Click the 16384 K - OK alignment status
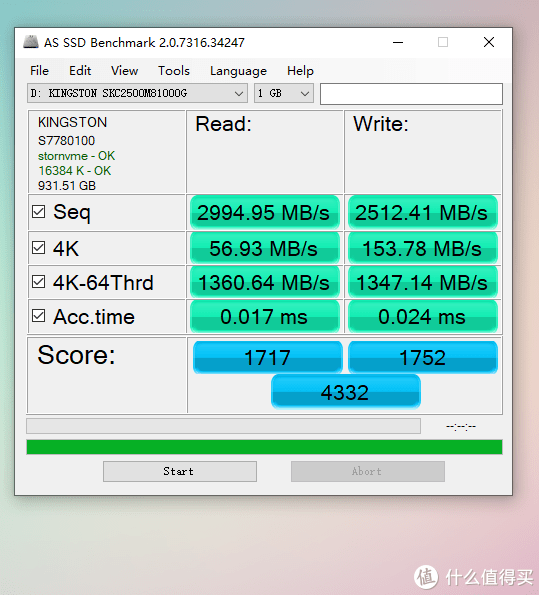Viewport: 539px width, 595px height. pyautogui.click(x=74, y=171)
